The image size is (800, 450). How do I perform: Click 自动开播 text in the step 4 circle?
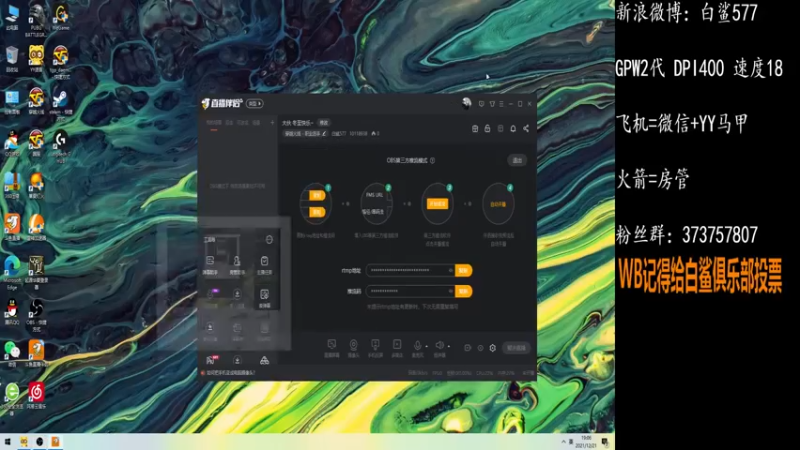click(x=498, y=204)
